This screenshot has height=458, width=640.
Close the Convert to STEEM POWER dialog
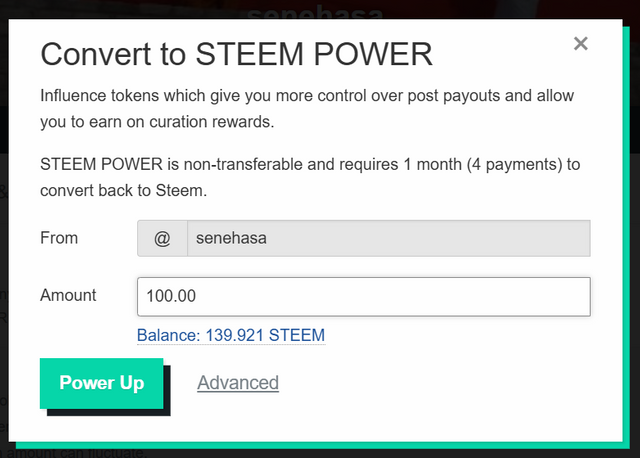click(x=580, y=43)
